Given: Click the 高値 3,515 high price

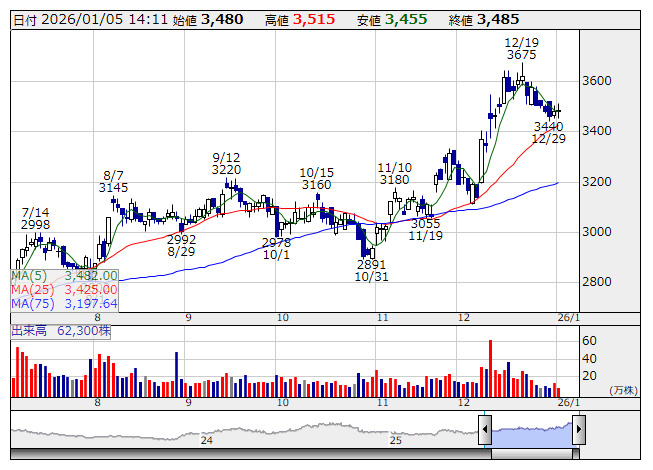Looking at the screenshot, I should pyautogui.click(x=300, y=20).
